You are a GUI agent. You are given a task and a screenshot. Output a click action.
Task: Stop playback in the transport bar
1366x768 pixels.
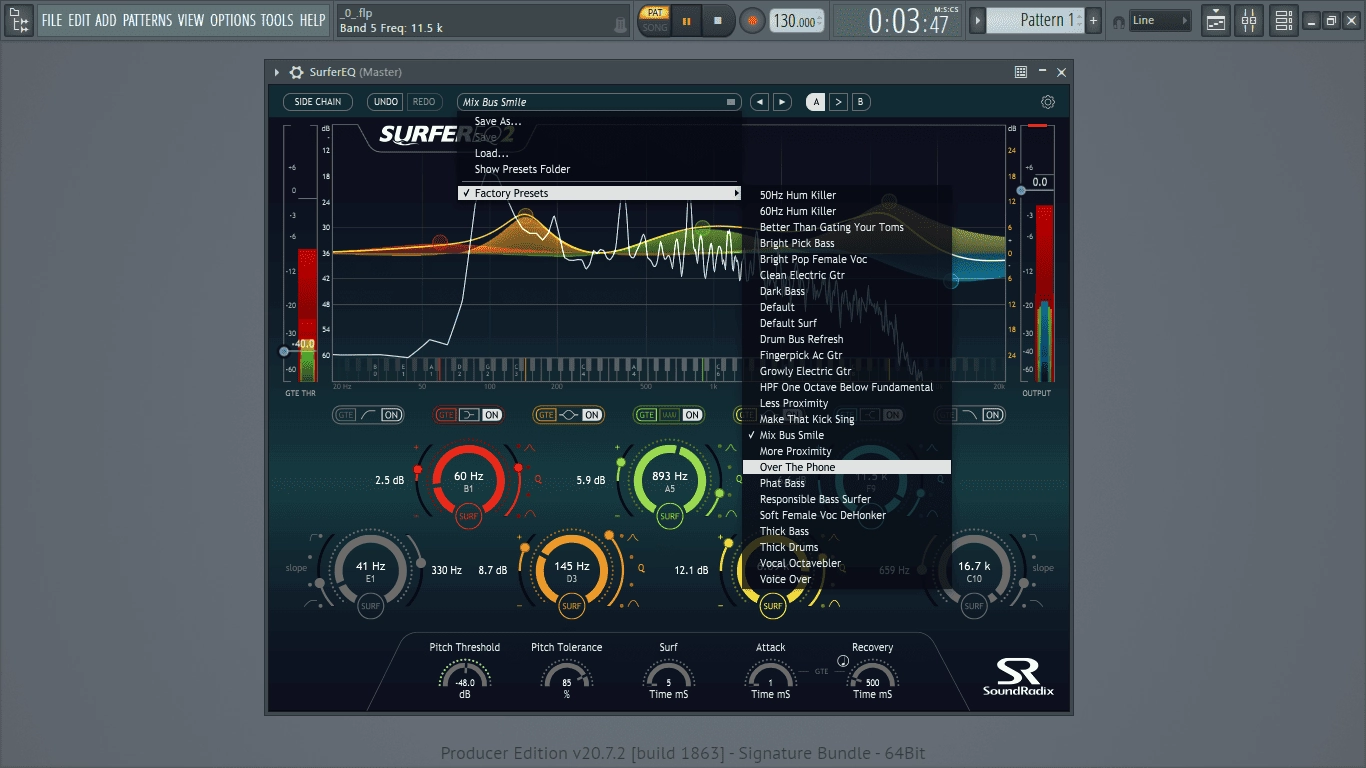click(x=717, y=20)
